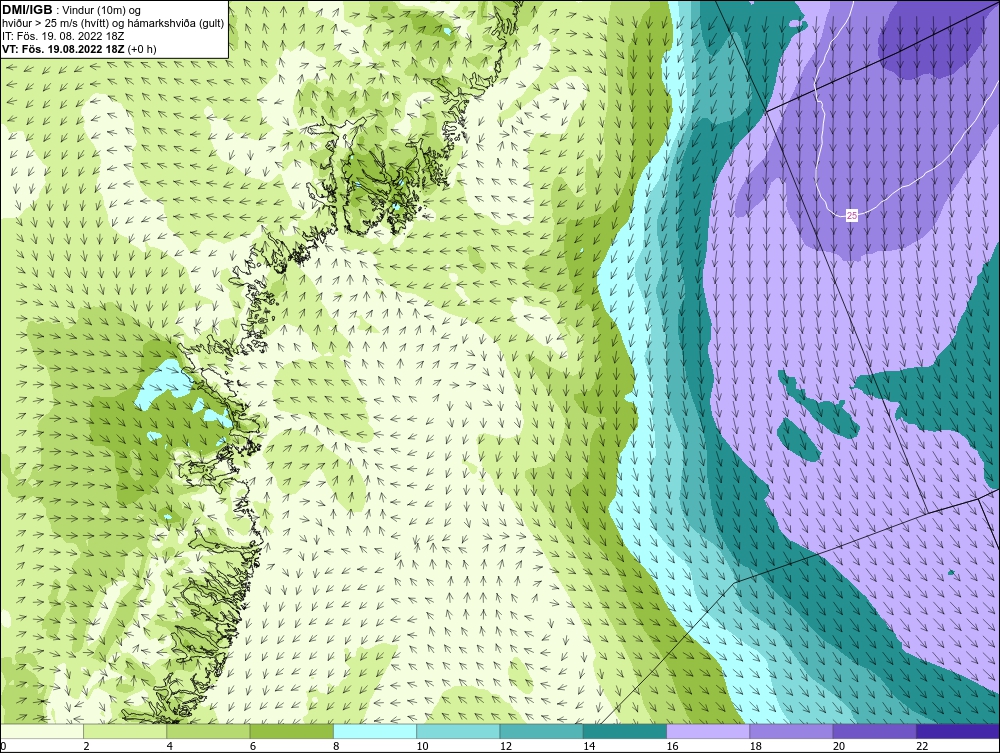Click the "6" label on the colour scale
The height and width of the screenshot is (753, 1000).
tap(253, 746)
